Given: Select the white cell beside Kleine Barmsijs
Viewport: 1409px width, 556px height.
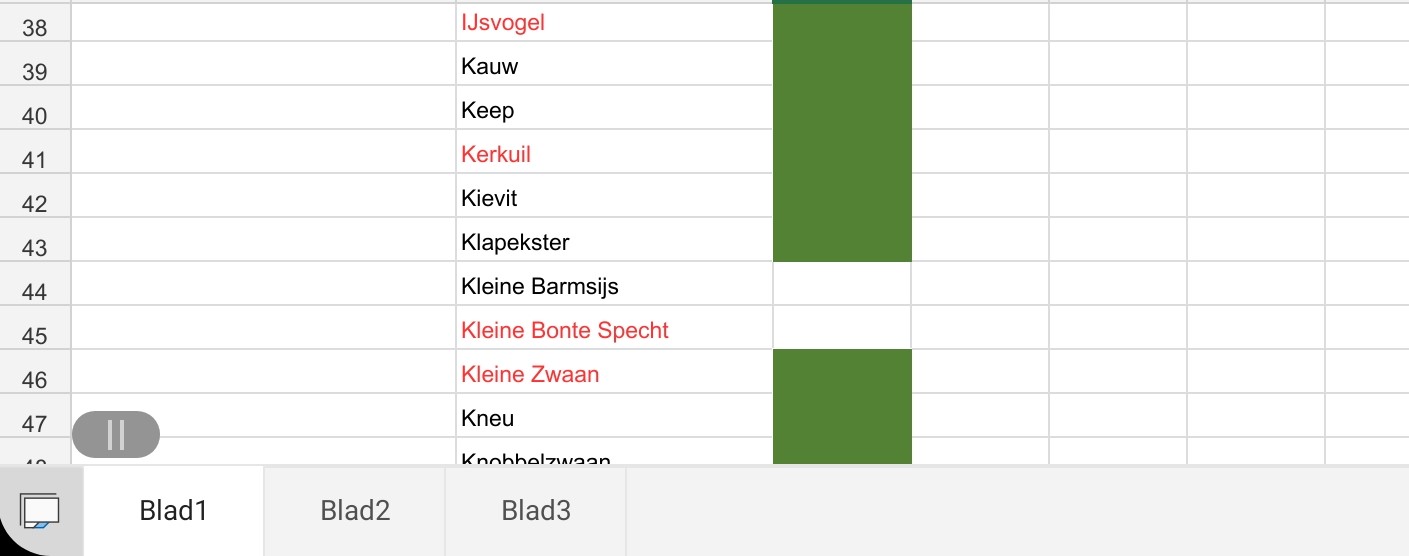Looking at the screenshot, I should coord(842,286).
